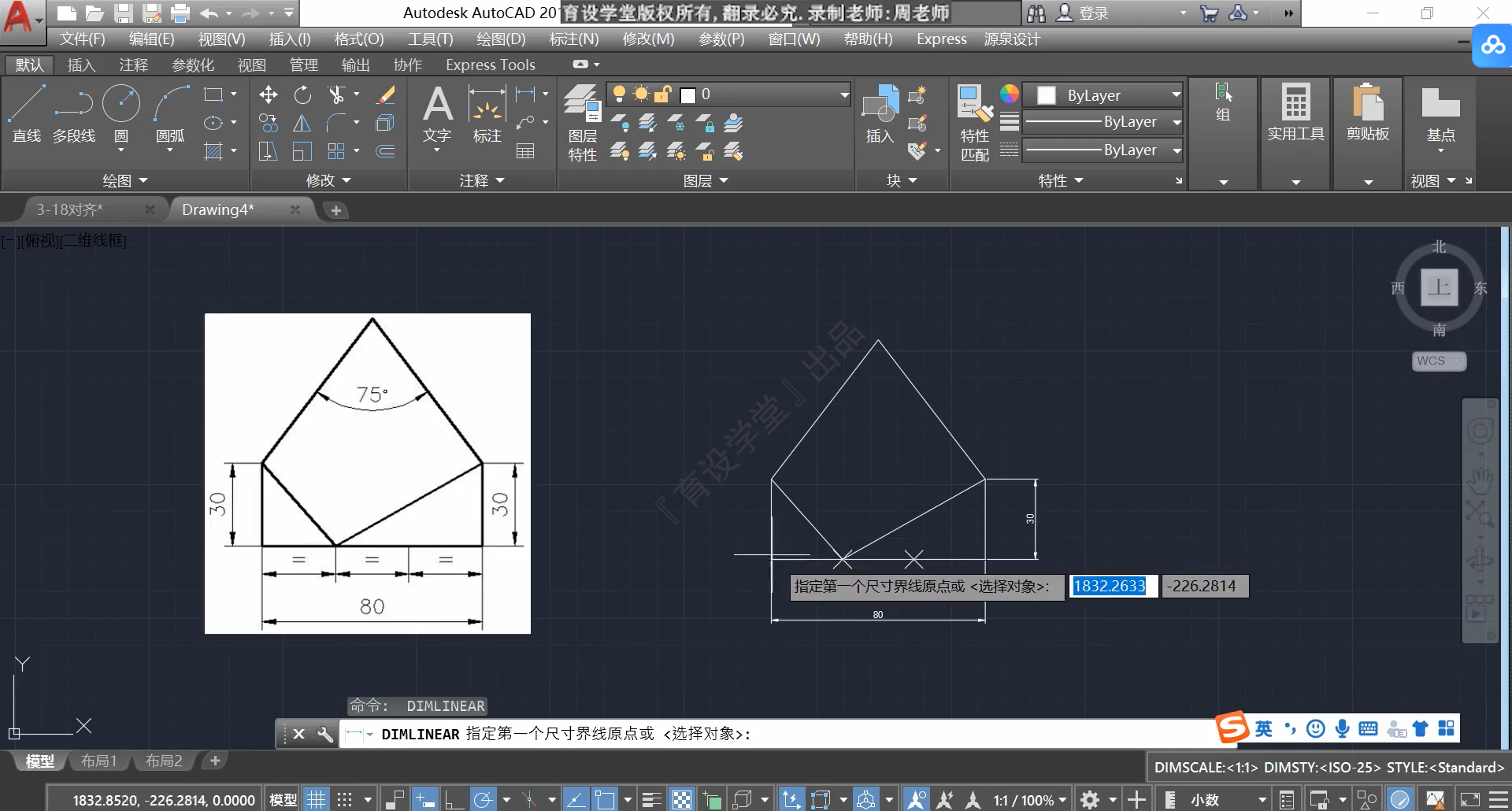
Task: Click the Scale tool icon
Action: pos(302,150)
